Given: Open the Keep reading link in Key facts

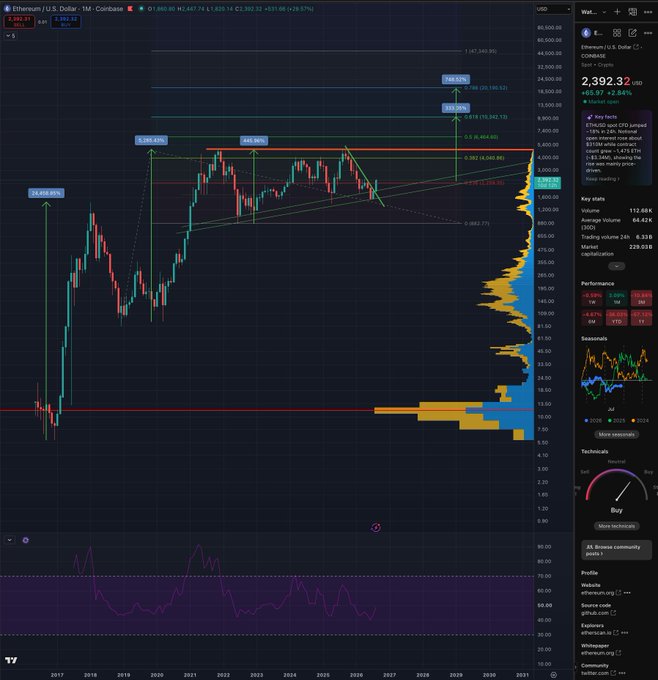Looking at the screenshot, I should click(x=602, y=179).
